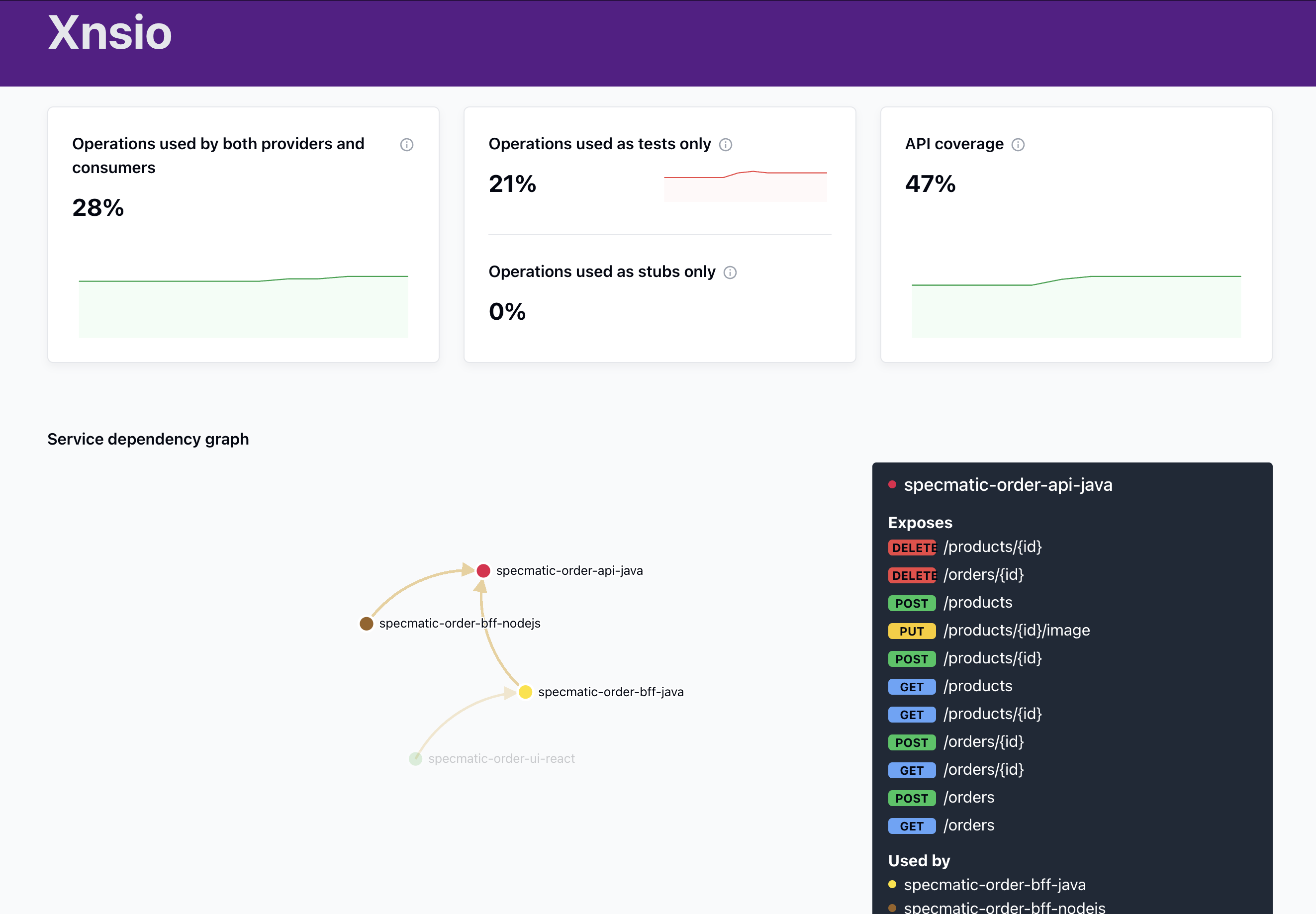Select the brown specmatic-order-bff-nodejs node

(366, 623)
